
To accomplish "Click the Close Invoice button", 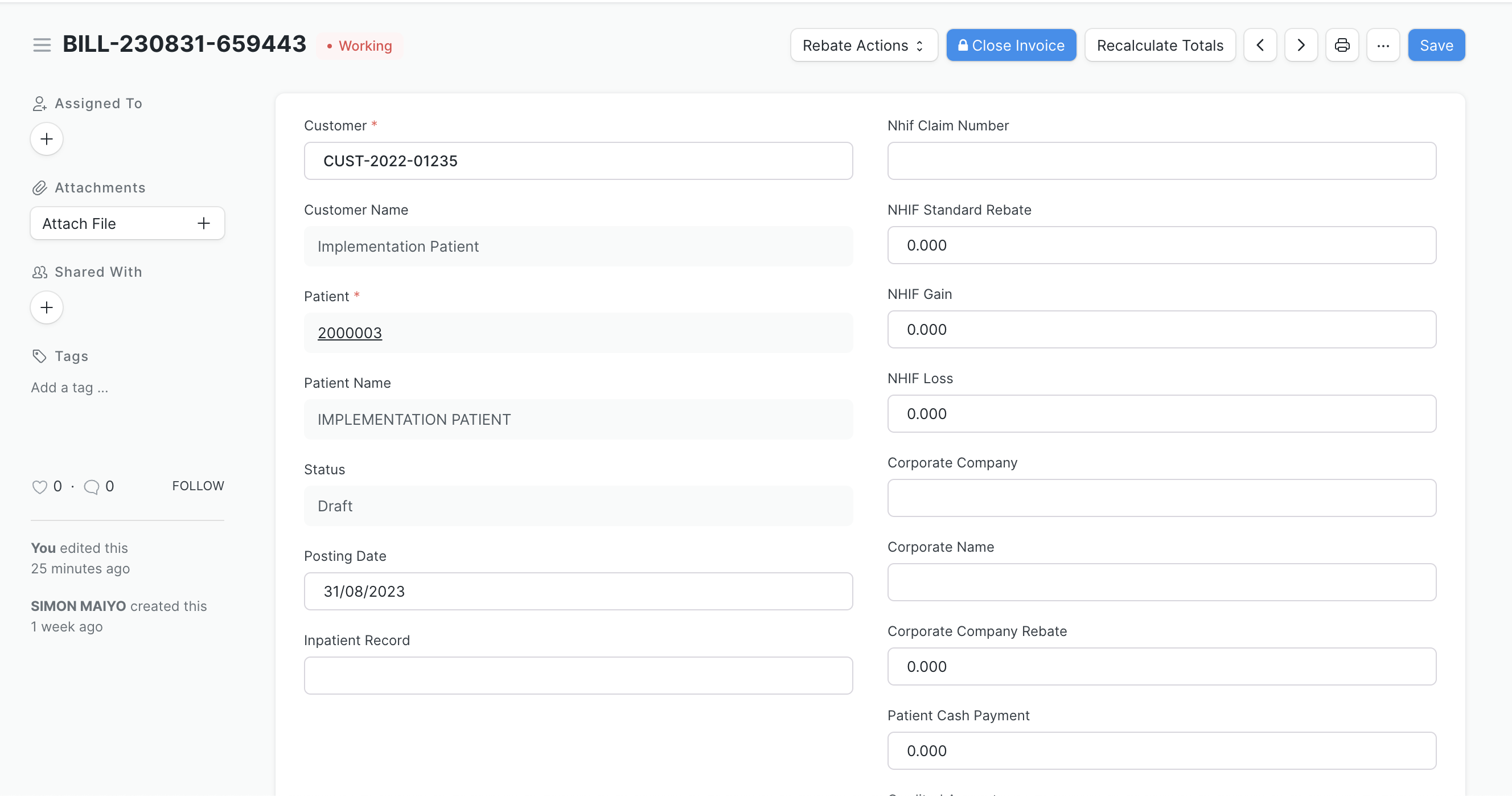I will (1010, 45).
